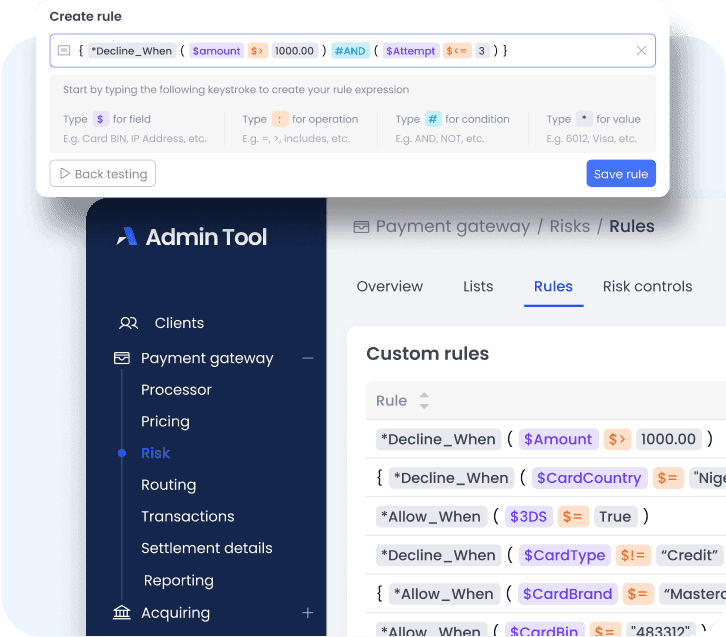Viewport: 726px width, 637px height.
Task: Click the Admin Tool logo icon
Action: click(x=127, y=236)
